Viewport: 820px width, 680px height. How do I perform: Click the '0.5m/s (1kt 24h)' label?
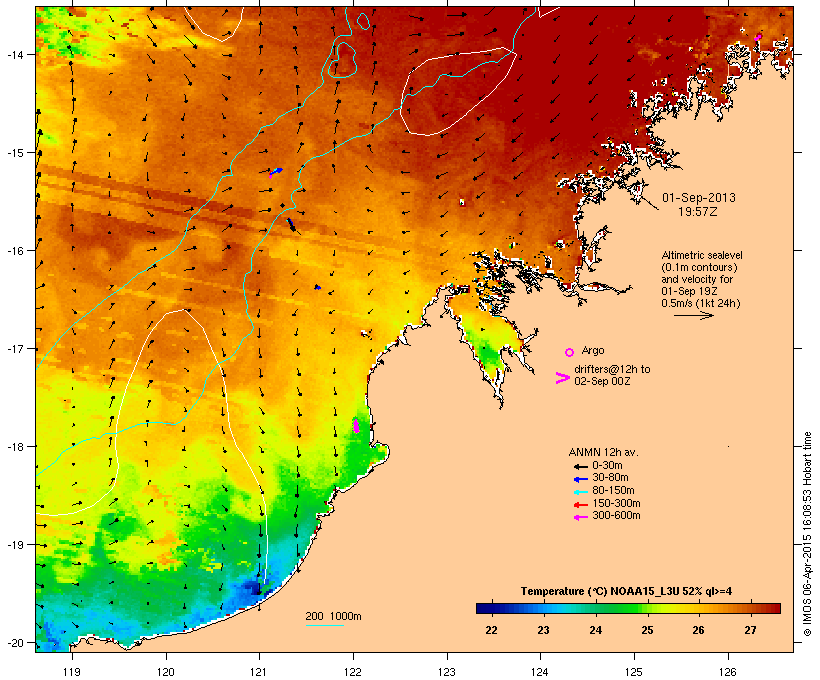coord(701,303)
